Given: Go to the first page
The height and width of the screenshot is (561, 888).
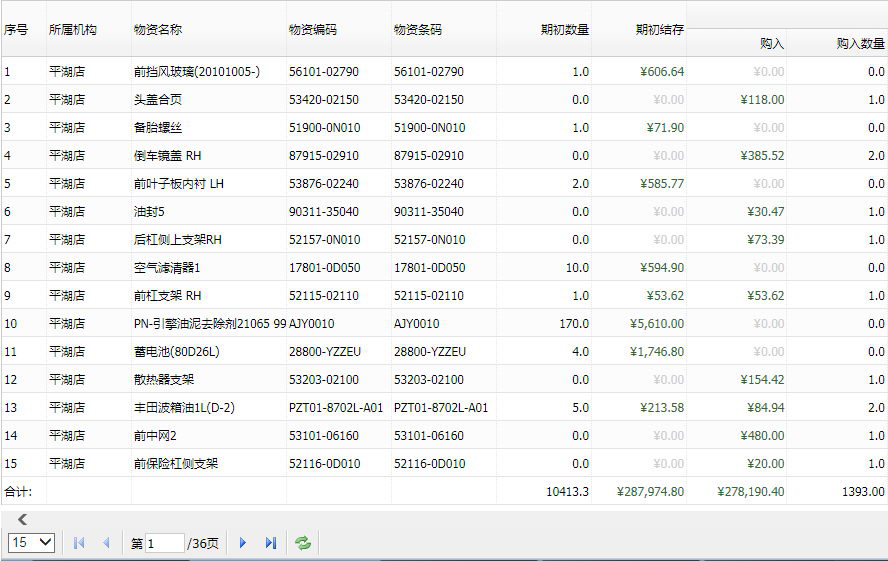Looking at the screenshot, I should 79,543.
